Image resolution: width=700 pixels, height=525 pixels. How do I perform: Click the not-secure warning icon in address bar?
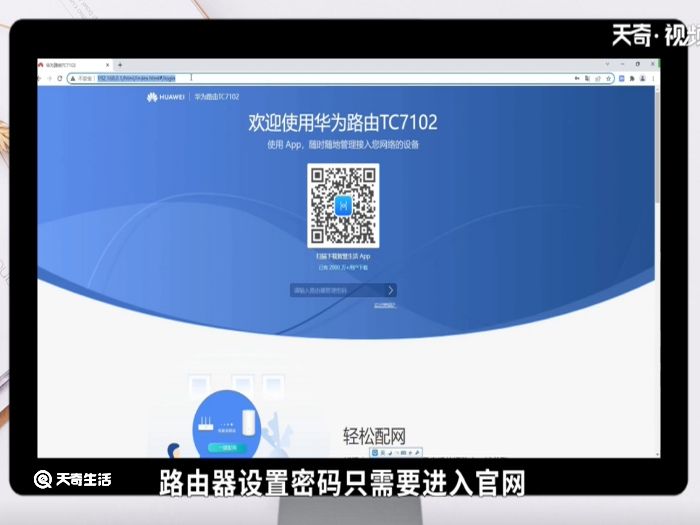[73, 78]
